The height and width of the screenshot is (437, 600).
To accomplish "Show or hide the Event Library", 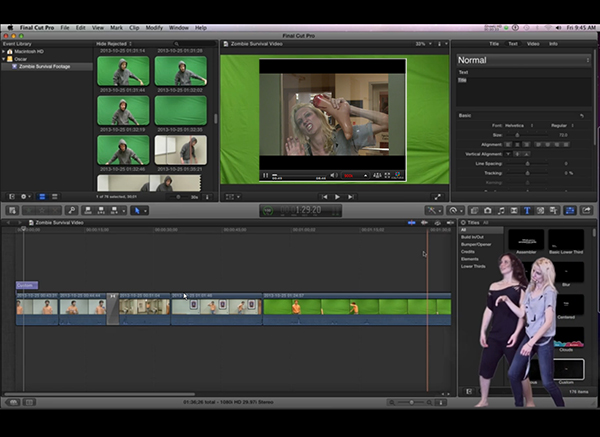I will pos(12,197).
